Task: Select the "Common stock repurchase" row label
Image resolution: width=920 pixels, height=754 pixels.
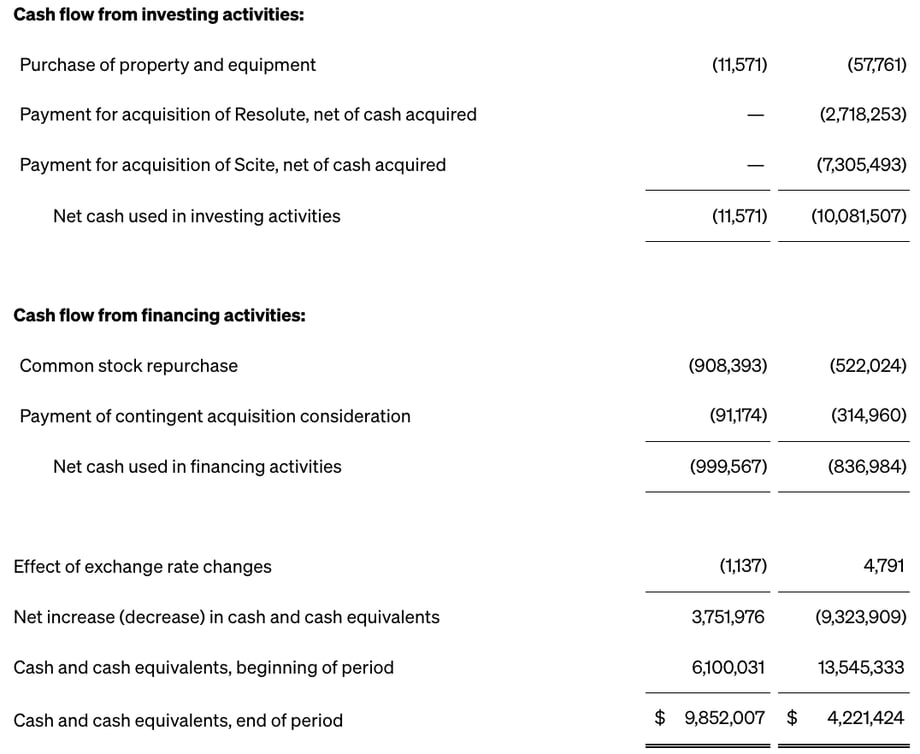Action: click(129, 366)
